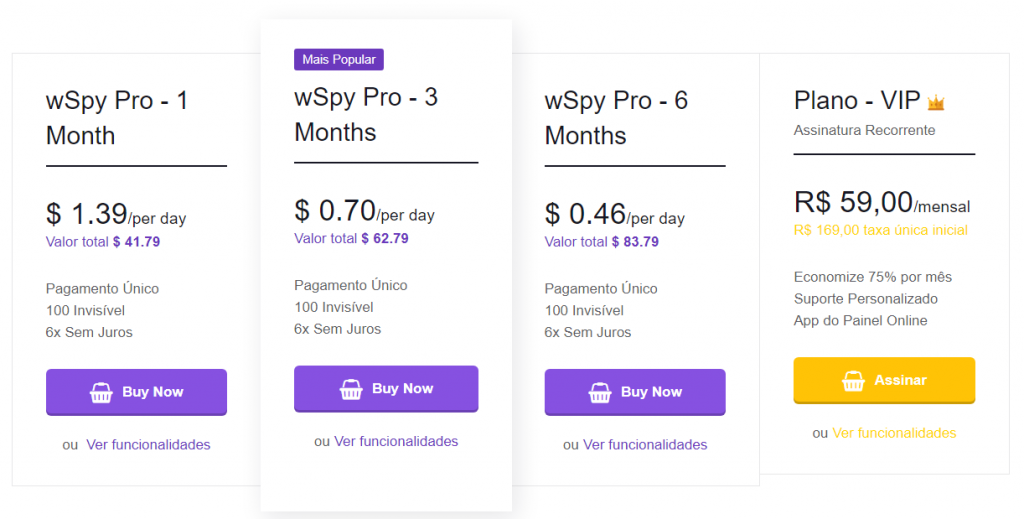The height and width of the screenshot is (519, 1024).
Task: Click basket icon on 6 Months Buy Now
Action: pyautogui.click(x=600, y=393)
